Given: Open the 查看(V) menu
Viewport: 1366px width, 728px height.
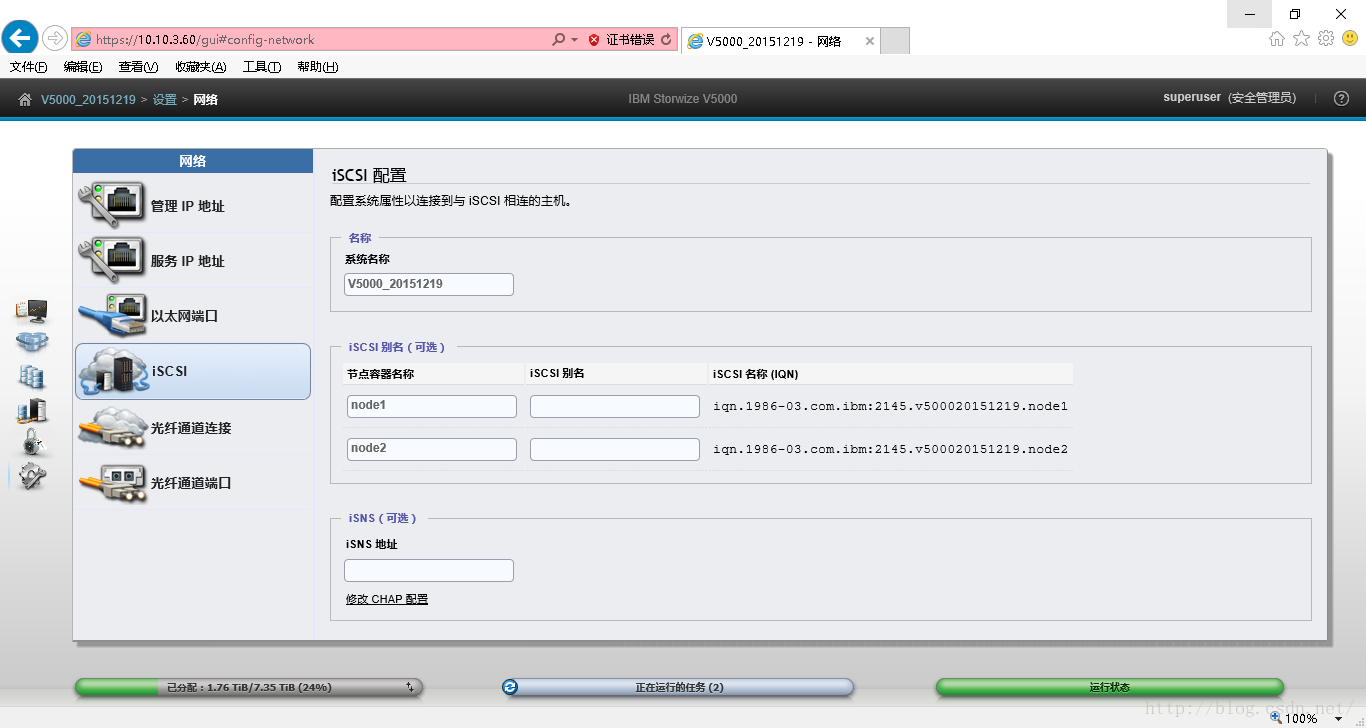Looking at the screenshot, I should point(138,67).
